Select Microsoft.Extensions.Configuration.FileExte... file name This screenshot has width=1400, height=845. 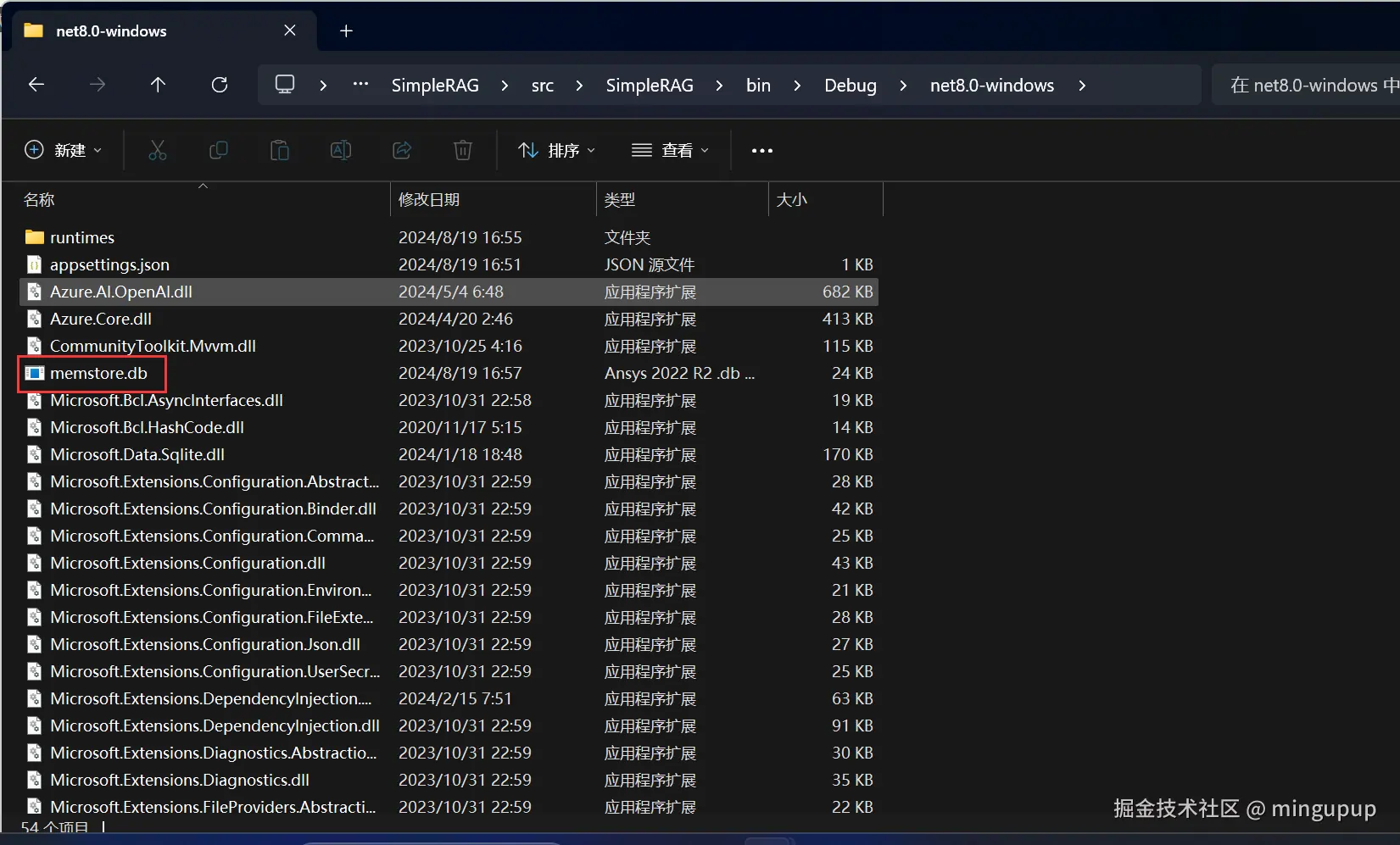point(212,617)
